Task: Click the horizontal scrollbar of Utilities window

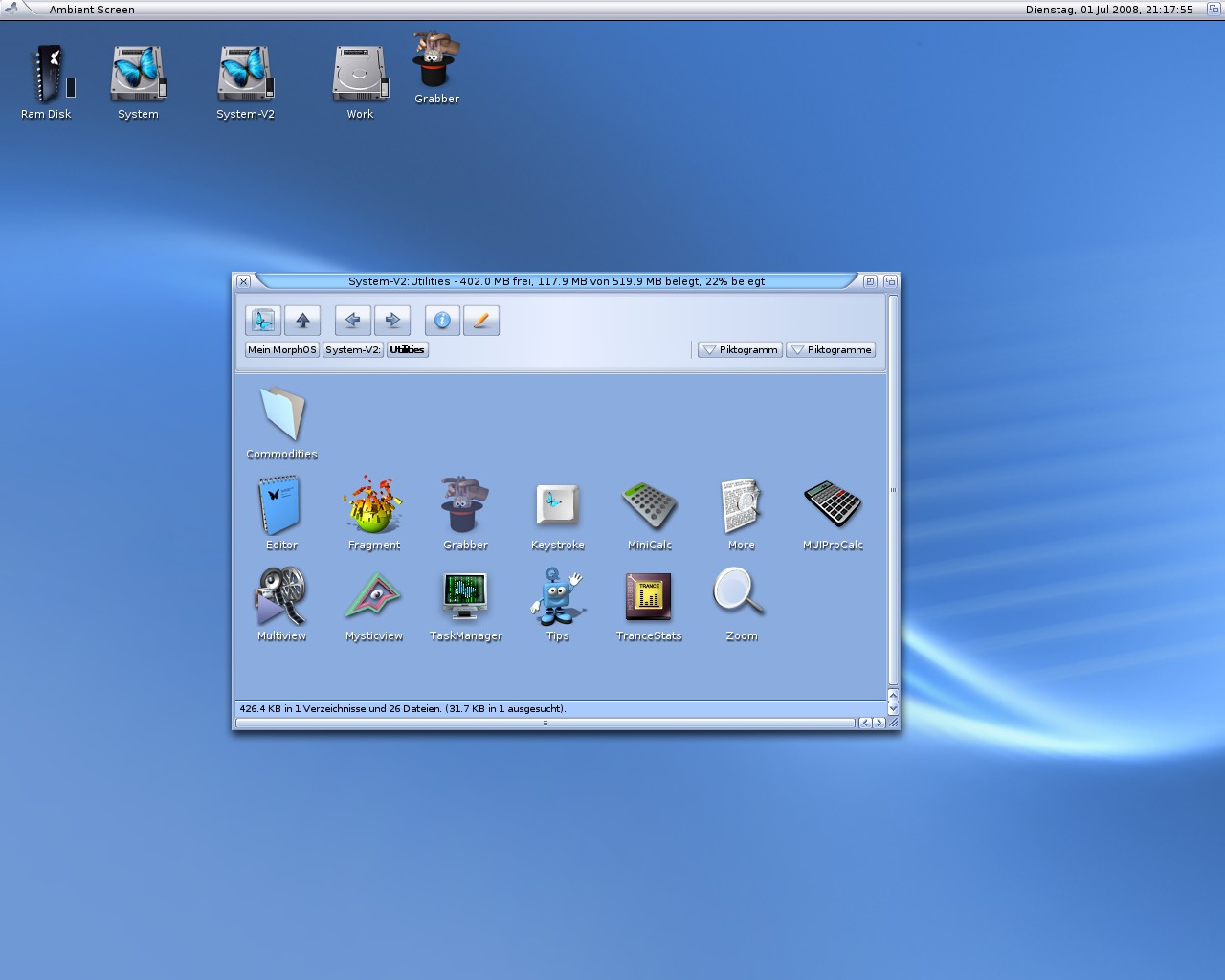Action: point(545,723)
